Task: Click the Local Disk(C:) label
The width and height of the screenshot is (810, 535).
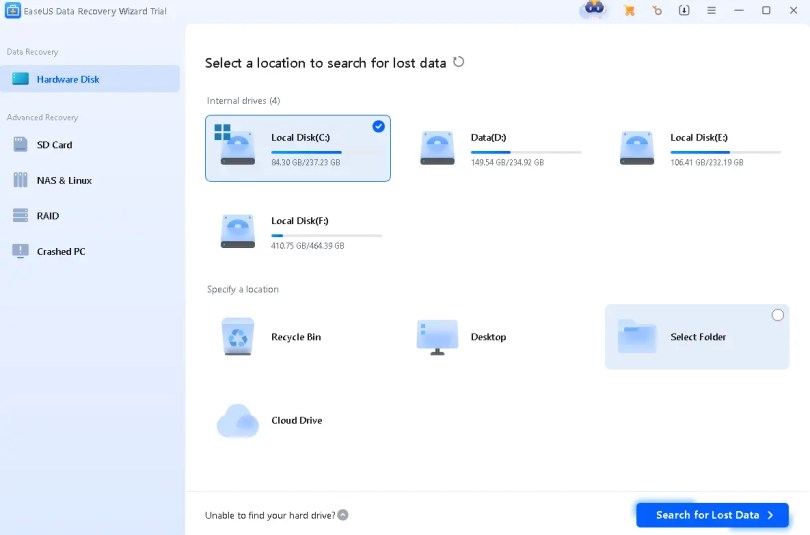Action: [x=301, y=137]
